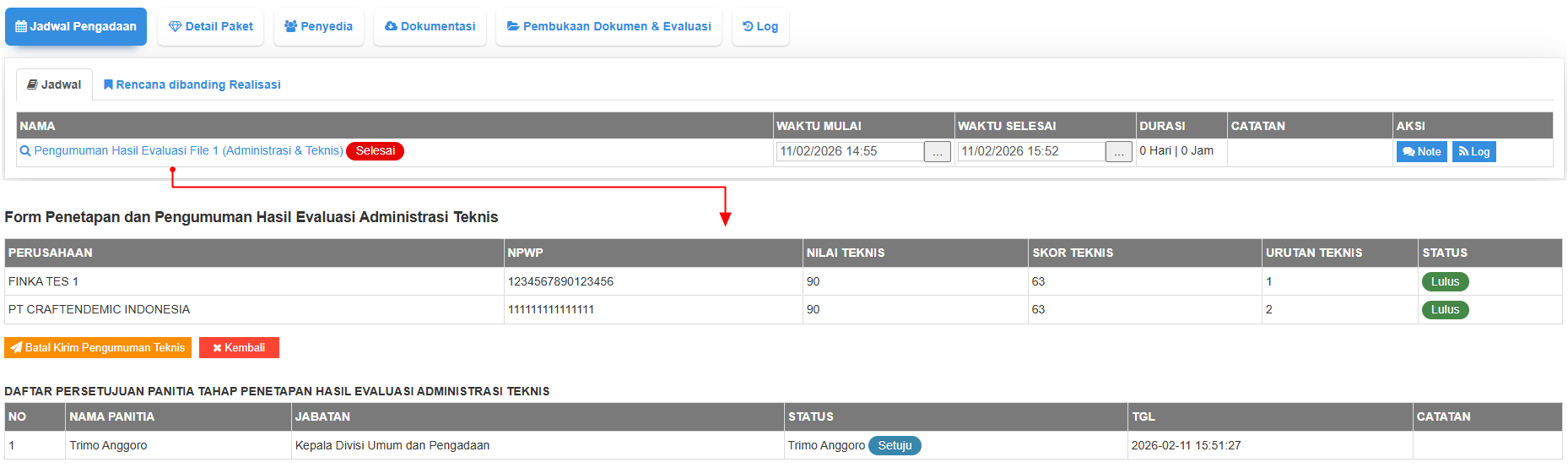Open date picker for Waktu Mulai
This screenshot has width=1568, height=468.
coord(938,152)
